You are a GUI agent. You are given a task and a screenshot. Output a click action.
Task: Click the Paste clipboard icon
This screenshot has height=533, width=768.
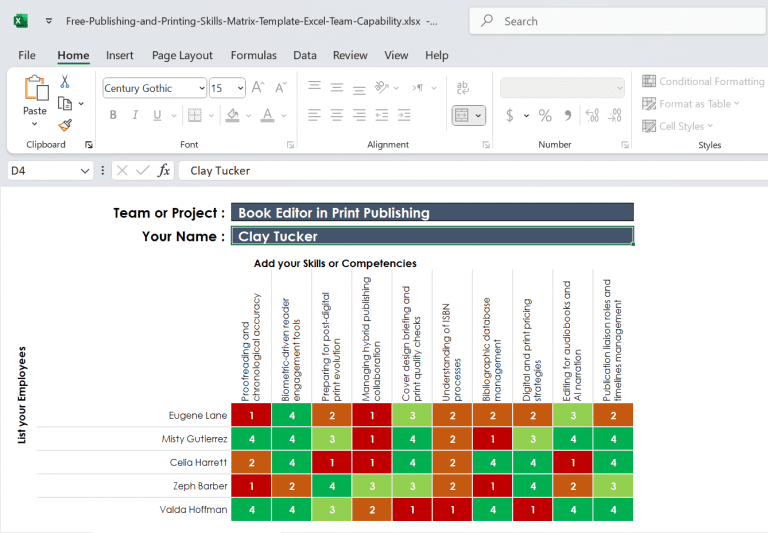click(x=36, y=88)
